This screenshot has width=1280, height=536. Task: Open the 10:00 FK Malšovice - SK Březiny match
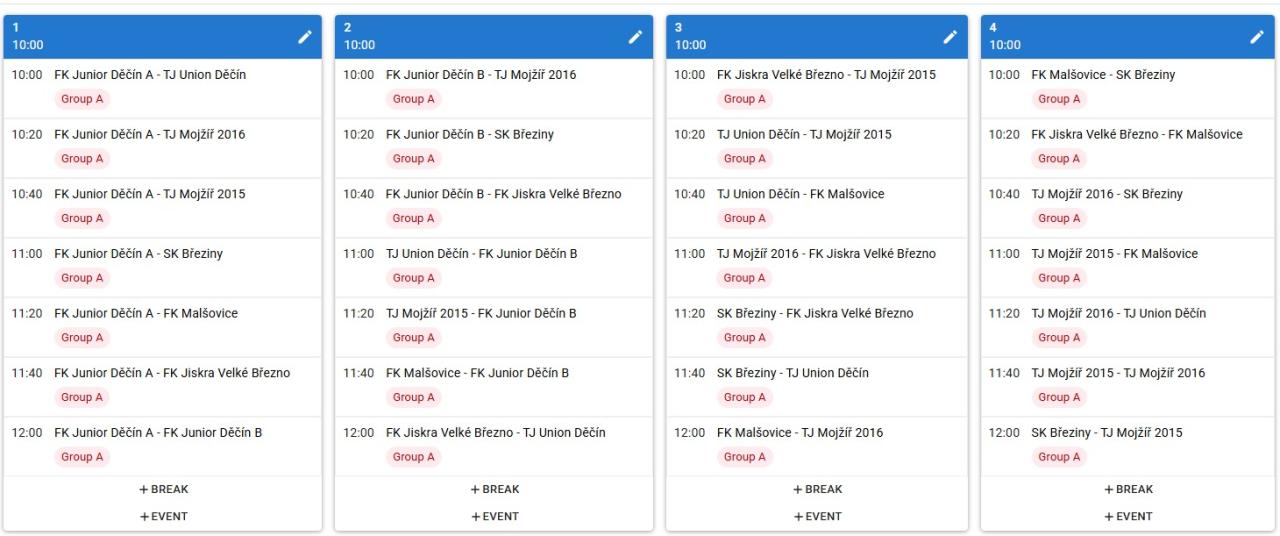[x=1103, y=75]
